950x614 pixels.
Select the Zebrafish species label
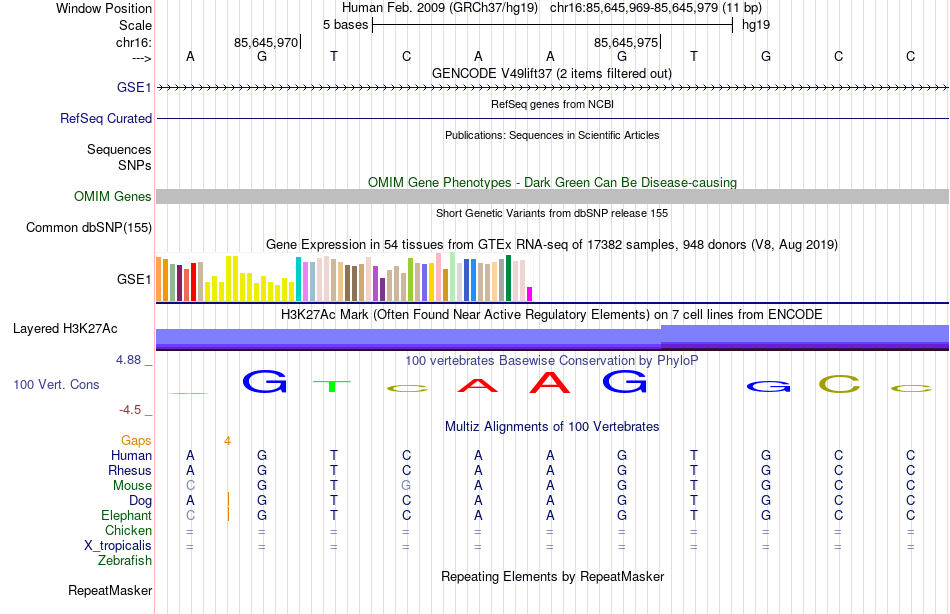pyautogui.click(x=125, y=561)
